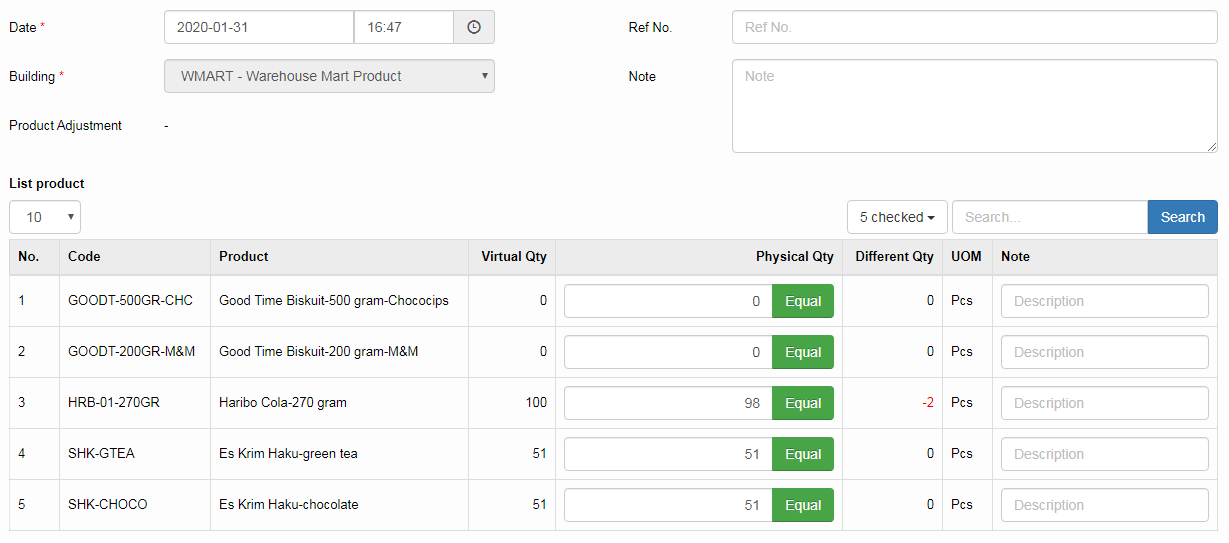Viewport: 1229px width, 543px height.
Task: Open the Building WMART dropdown
Action: pos(329,76)
